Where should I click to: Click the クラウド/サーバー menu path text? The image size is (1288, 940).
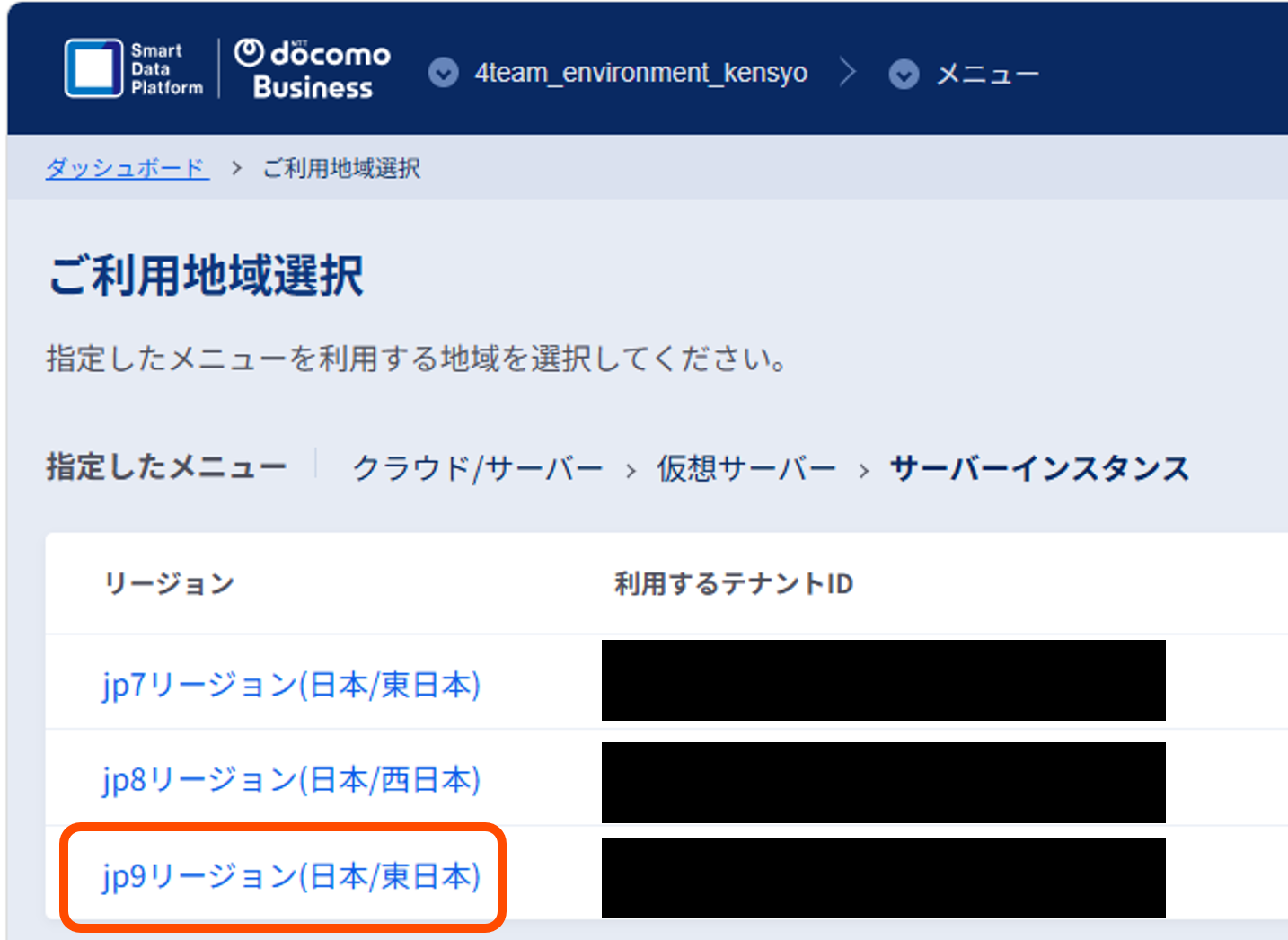tap(478, 468)
